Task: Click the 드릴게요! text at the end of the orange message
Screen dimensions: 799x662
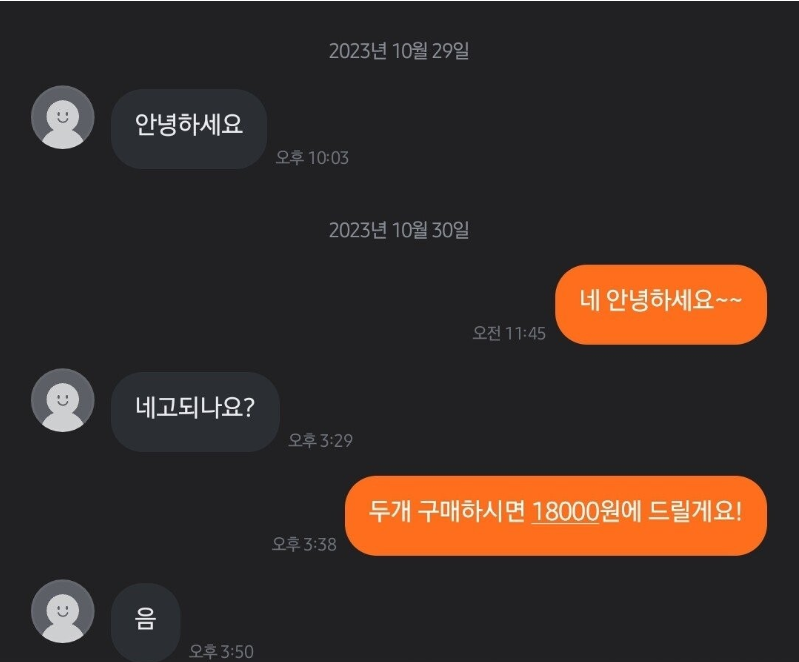Action: (x=695, y=511)
